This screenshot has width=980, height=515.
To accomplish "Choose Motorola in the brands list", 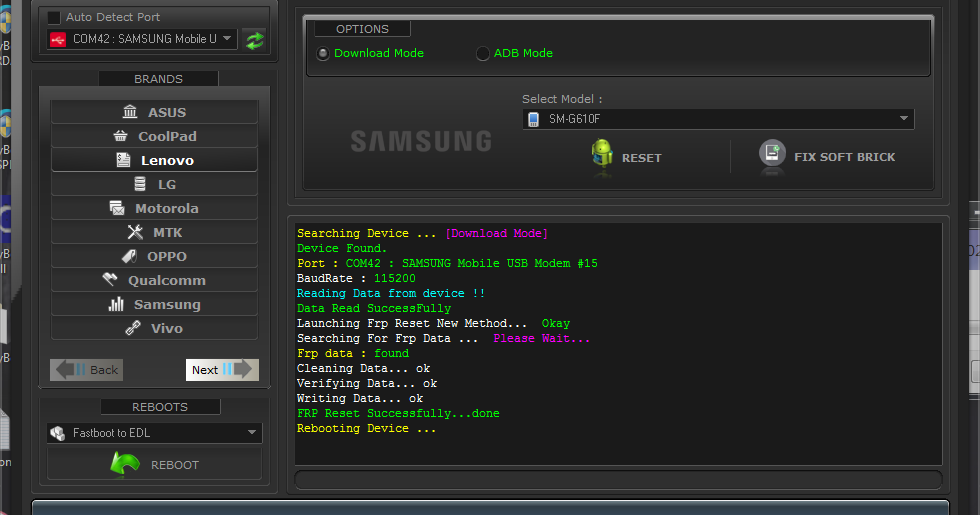I will 154,208.
